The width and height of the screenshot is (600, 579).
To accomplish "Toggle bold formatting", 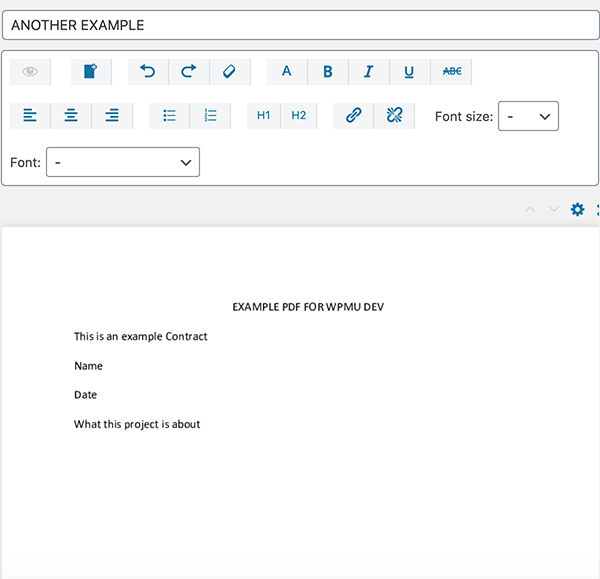I will (x=328, y=72).
